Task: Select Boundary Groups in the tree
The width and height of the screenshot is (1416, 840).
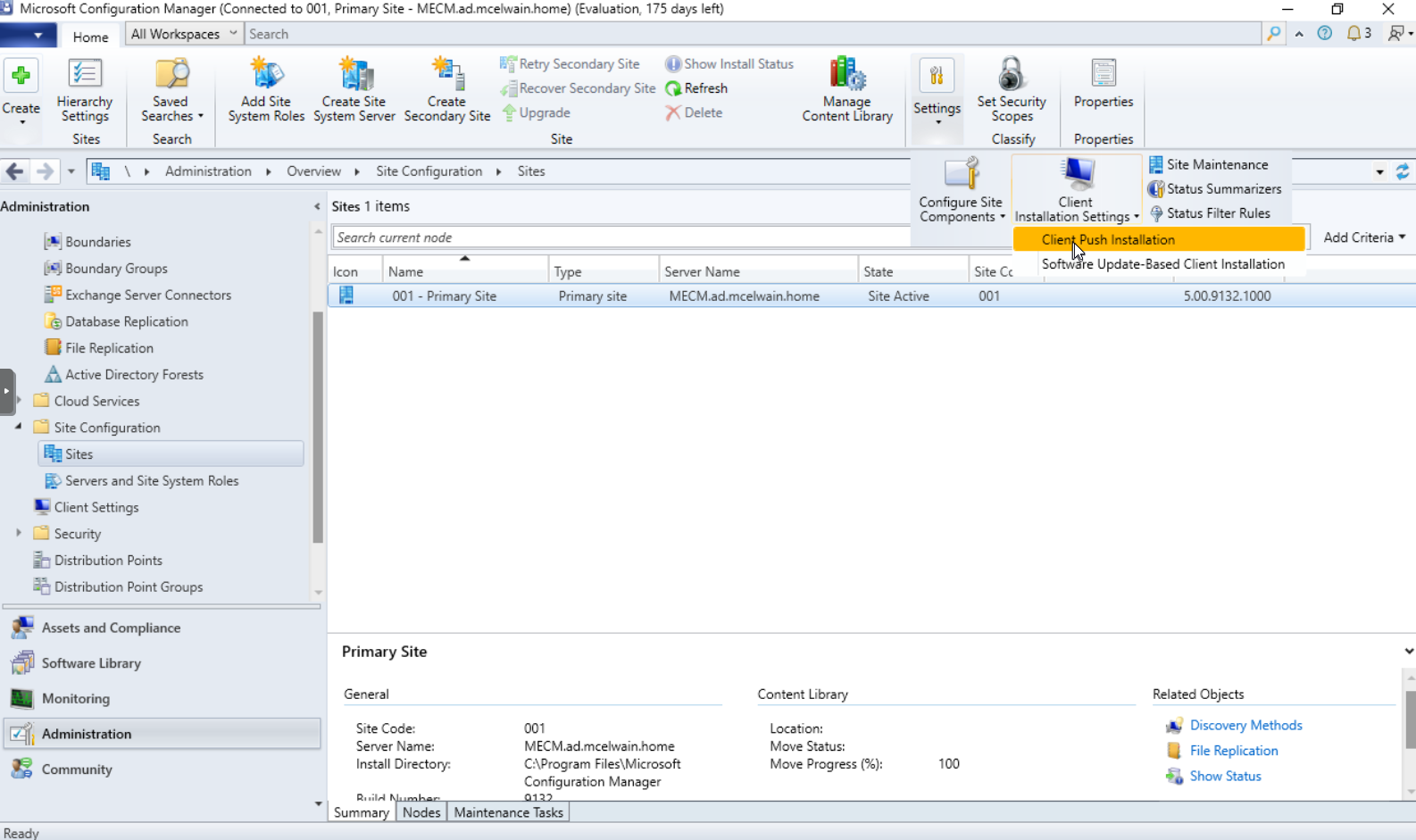Action: click(x=116, y=269)
